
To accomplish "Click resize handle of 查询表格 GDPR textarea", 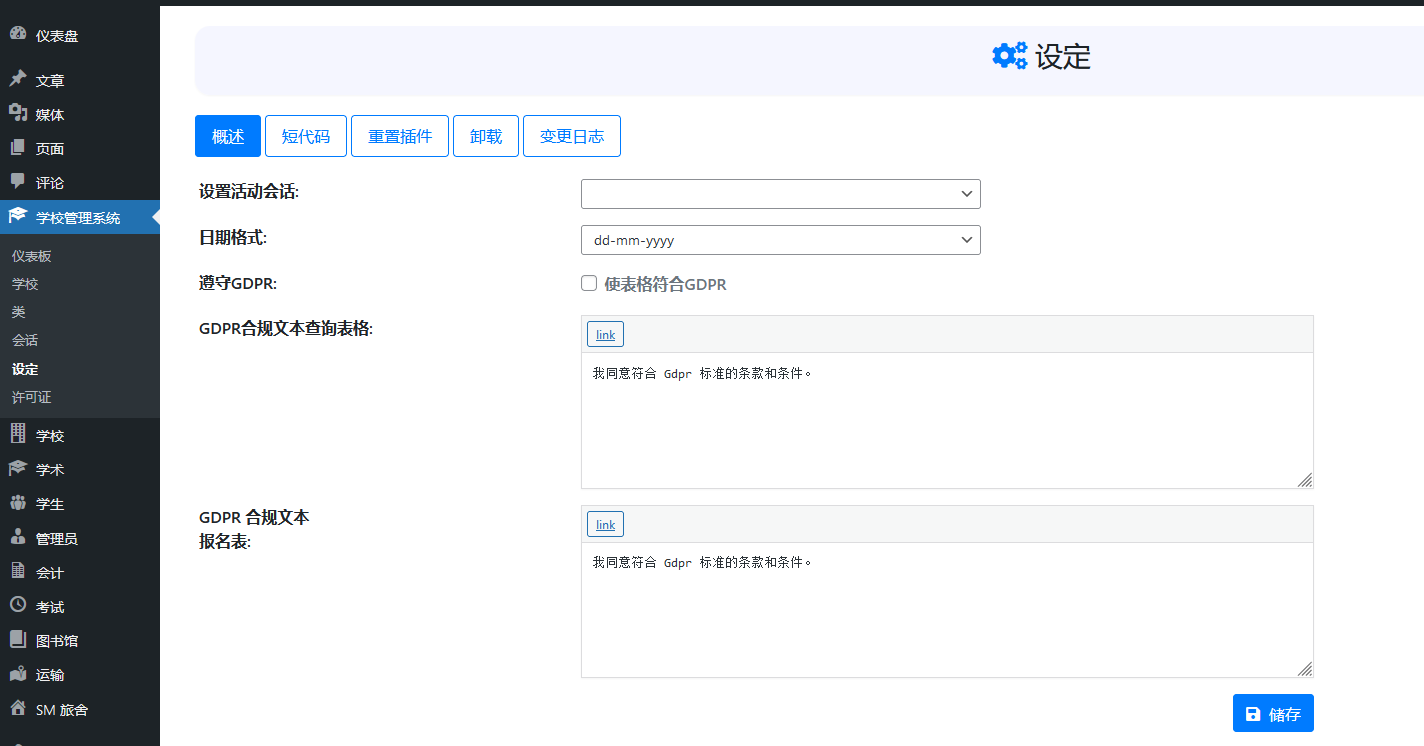I will (x=1305, y=480).
